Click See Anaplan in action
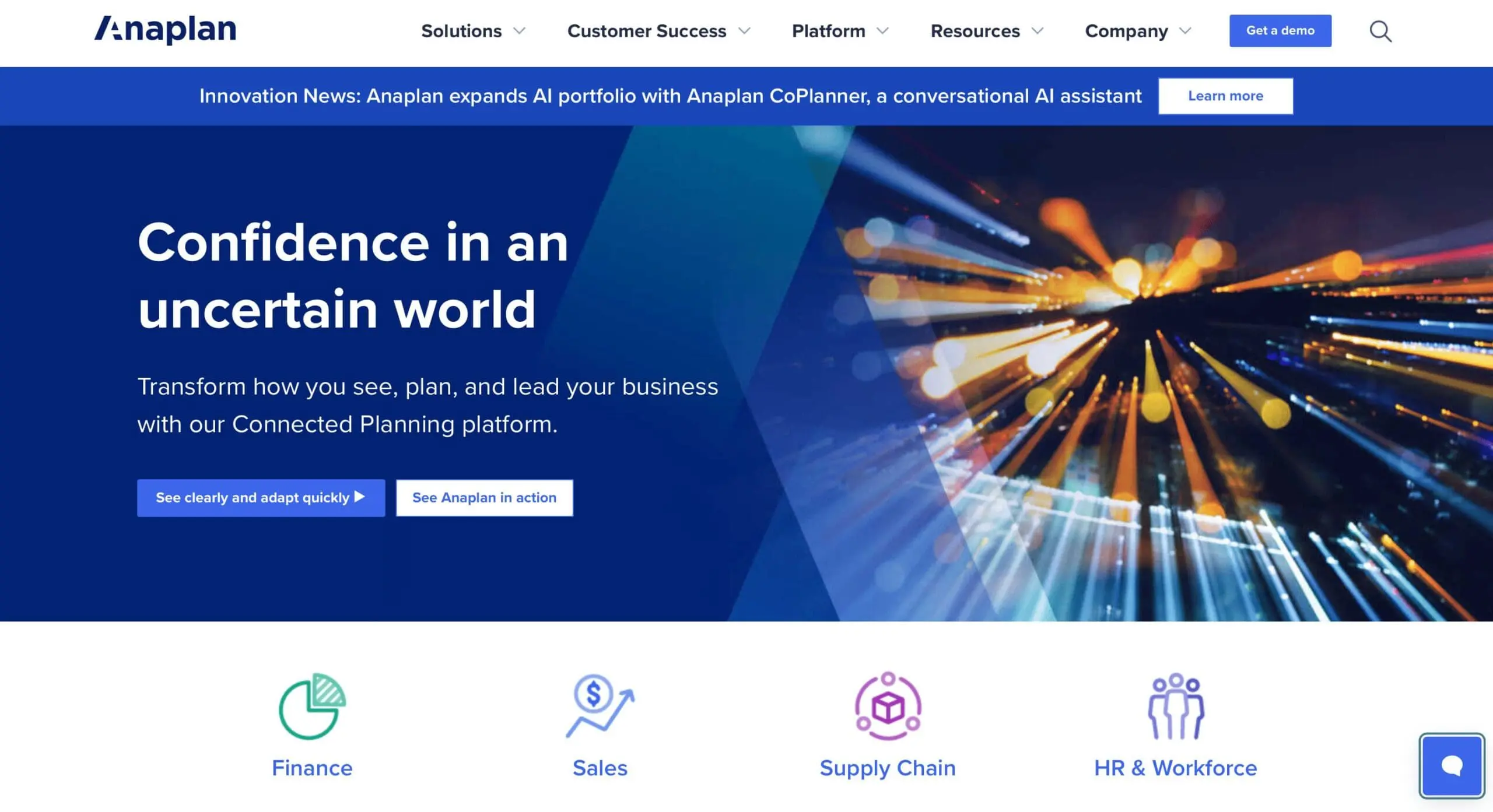 [x=484, y=498]
